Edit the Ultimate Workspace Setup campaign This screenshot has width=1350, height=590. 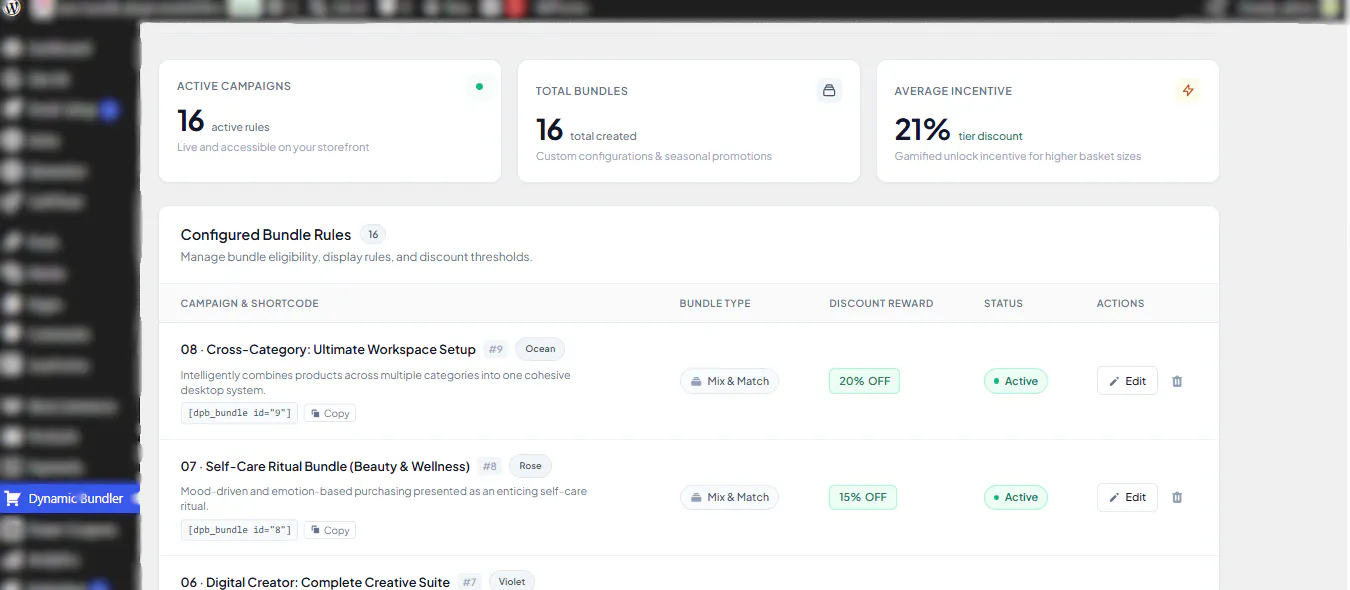pos(1127,381)
